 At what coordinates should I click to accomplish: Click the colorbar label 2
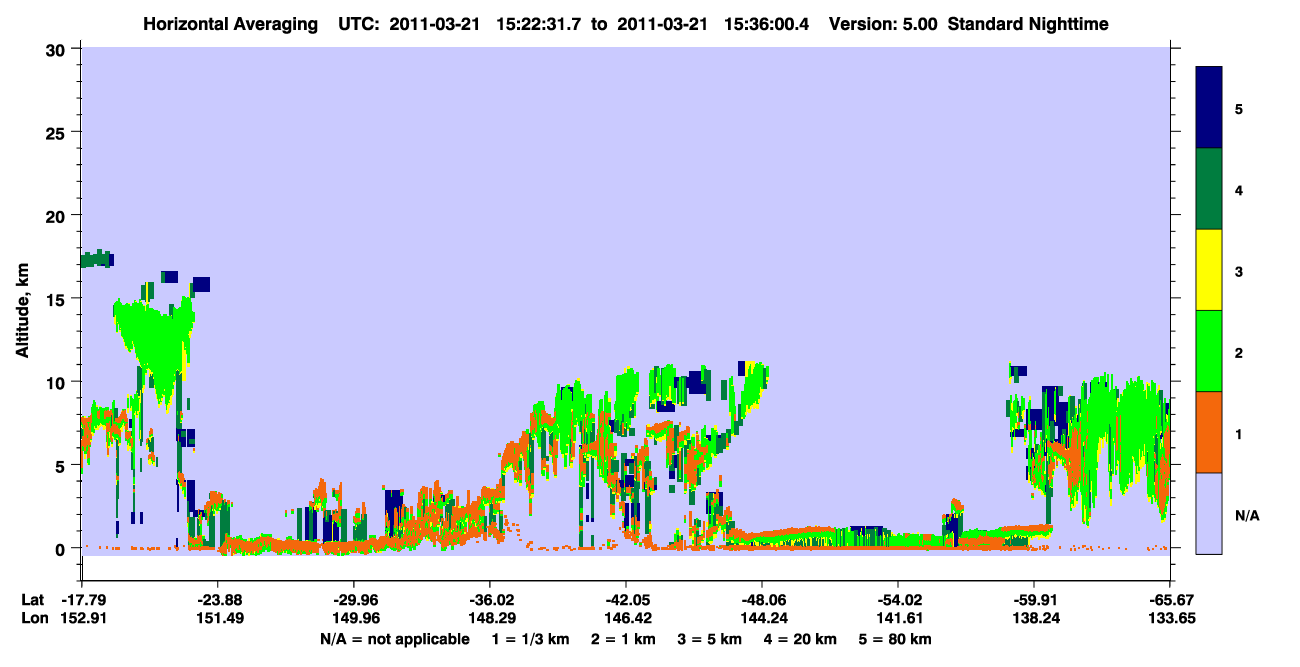(x=1239, y=352)
